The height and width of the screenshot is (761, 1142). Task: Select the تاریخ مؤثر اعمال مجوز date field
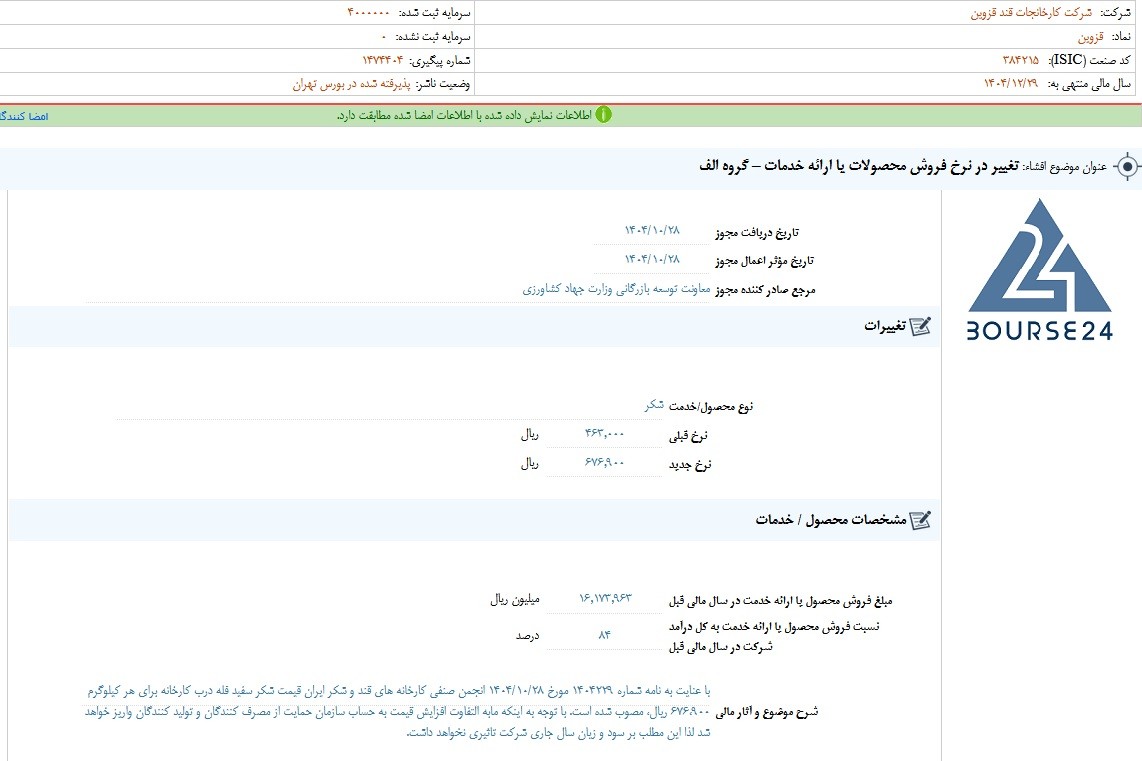coord(652,259)
